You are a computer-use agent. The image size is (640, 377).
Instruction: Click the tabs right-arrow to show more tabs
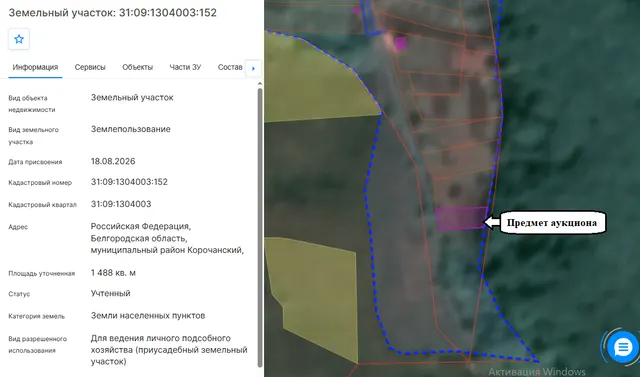click(253, 69)
